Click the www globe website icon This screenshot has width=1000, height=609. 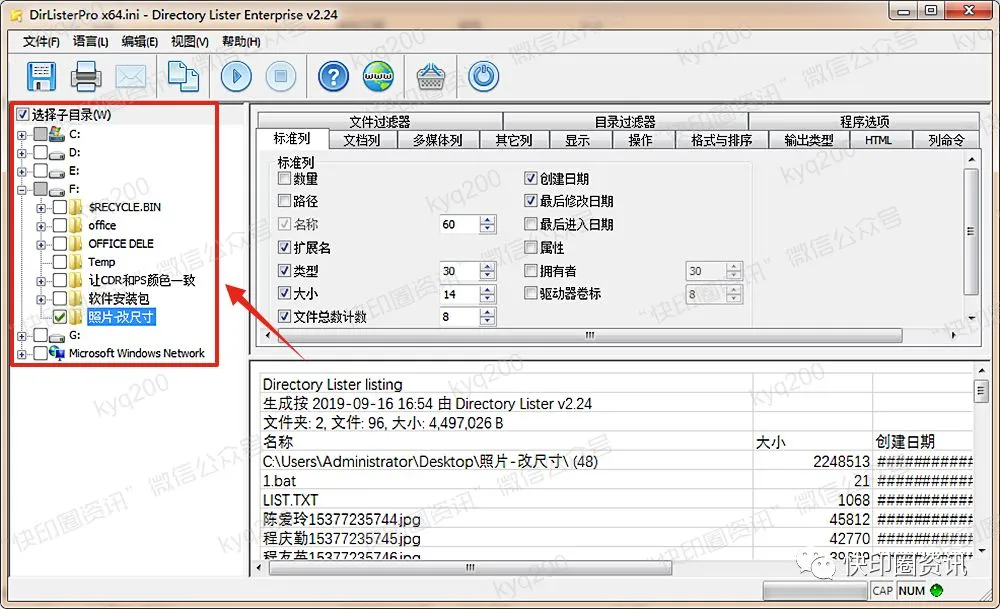click(378, 77)
